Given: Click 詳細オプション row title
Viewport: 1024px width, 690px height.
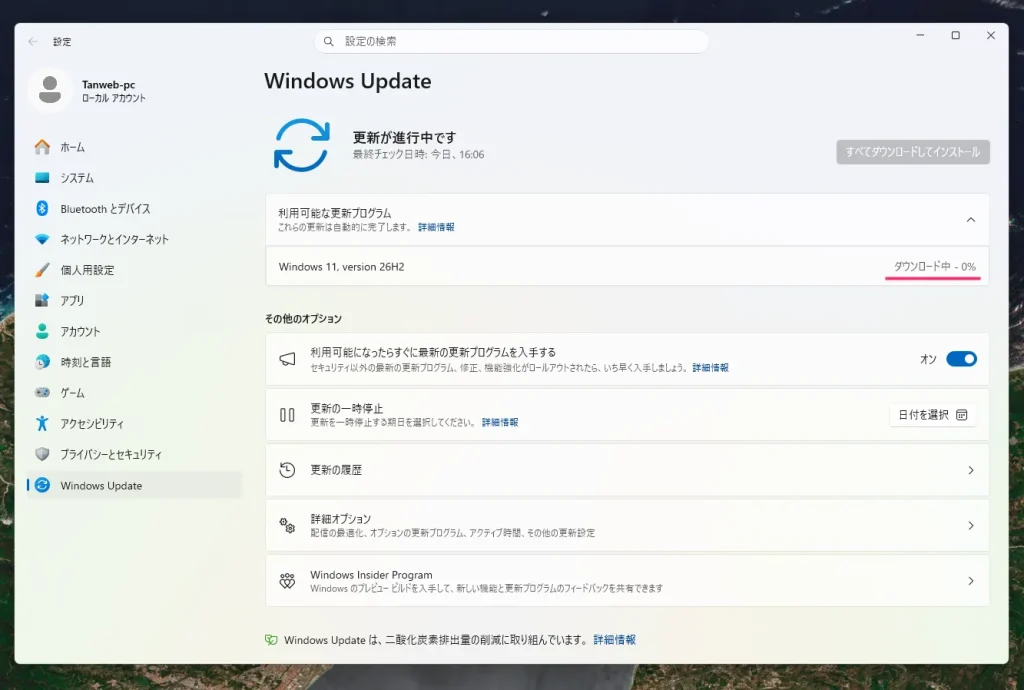Looking at the screenshot, I should pyautogui.click(x=341, y=518).
